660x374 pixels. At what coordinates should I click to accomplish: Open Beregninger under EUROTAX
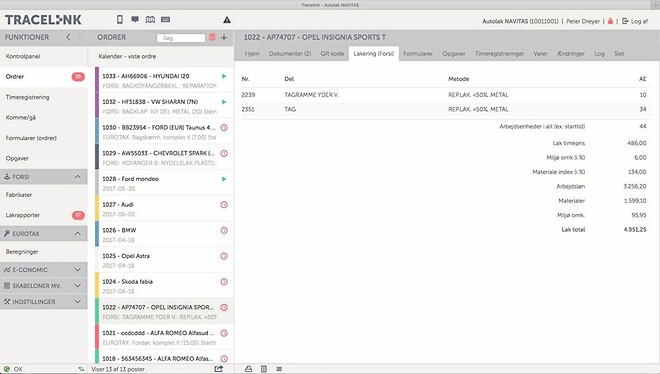tap(44, 252)
